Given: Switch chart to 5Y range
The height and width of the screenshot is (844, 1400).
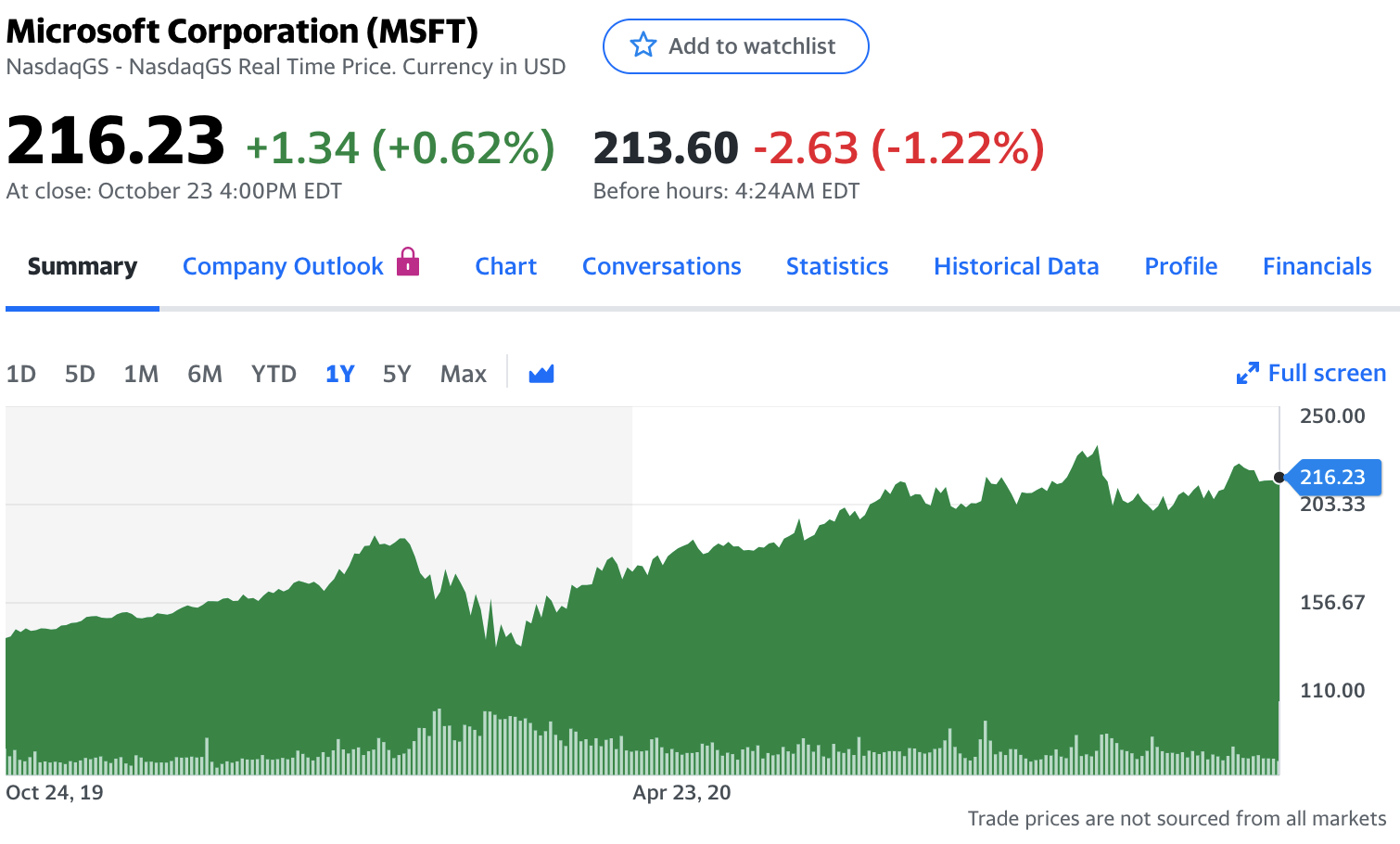Looking at the screenshot, I should pyautogui.click(x=397, y=374).
